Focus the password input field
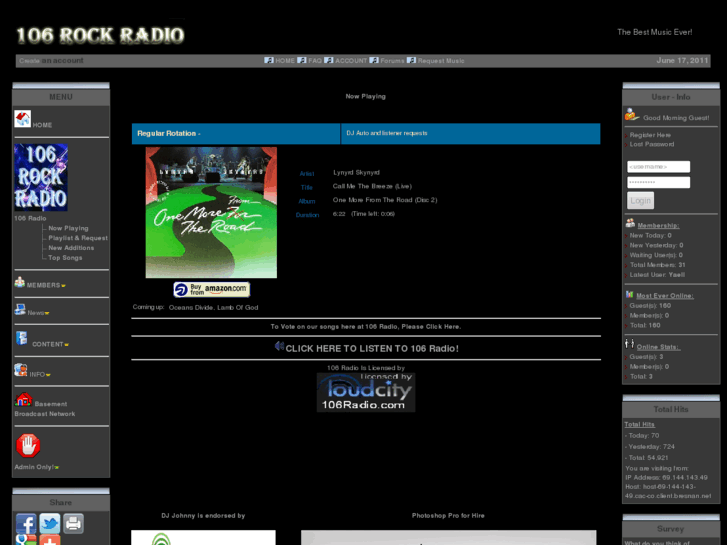Screen dimensions: 727x545 [658, 182]
